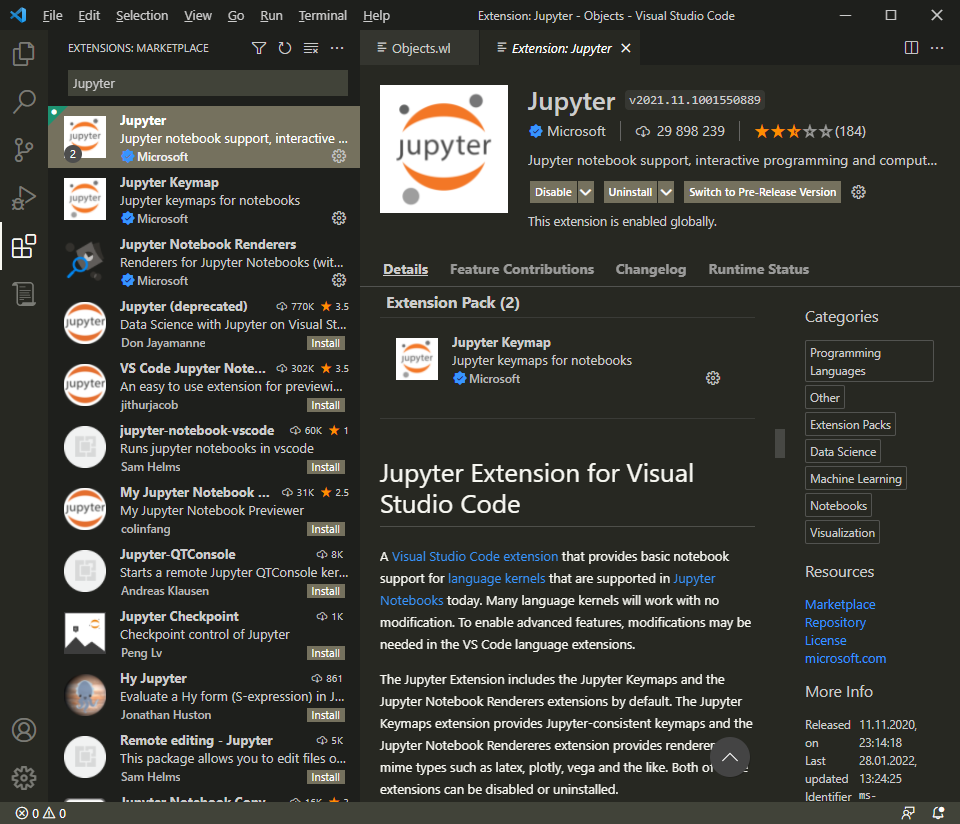Open manage gear for Jupyter Keymap in list
The image size is (960, 824).
click(339, 218)
